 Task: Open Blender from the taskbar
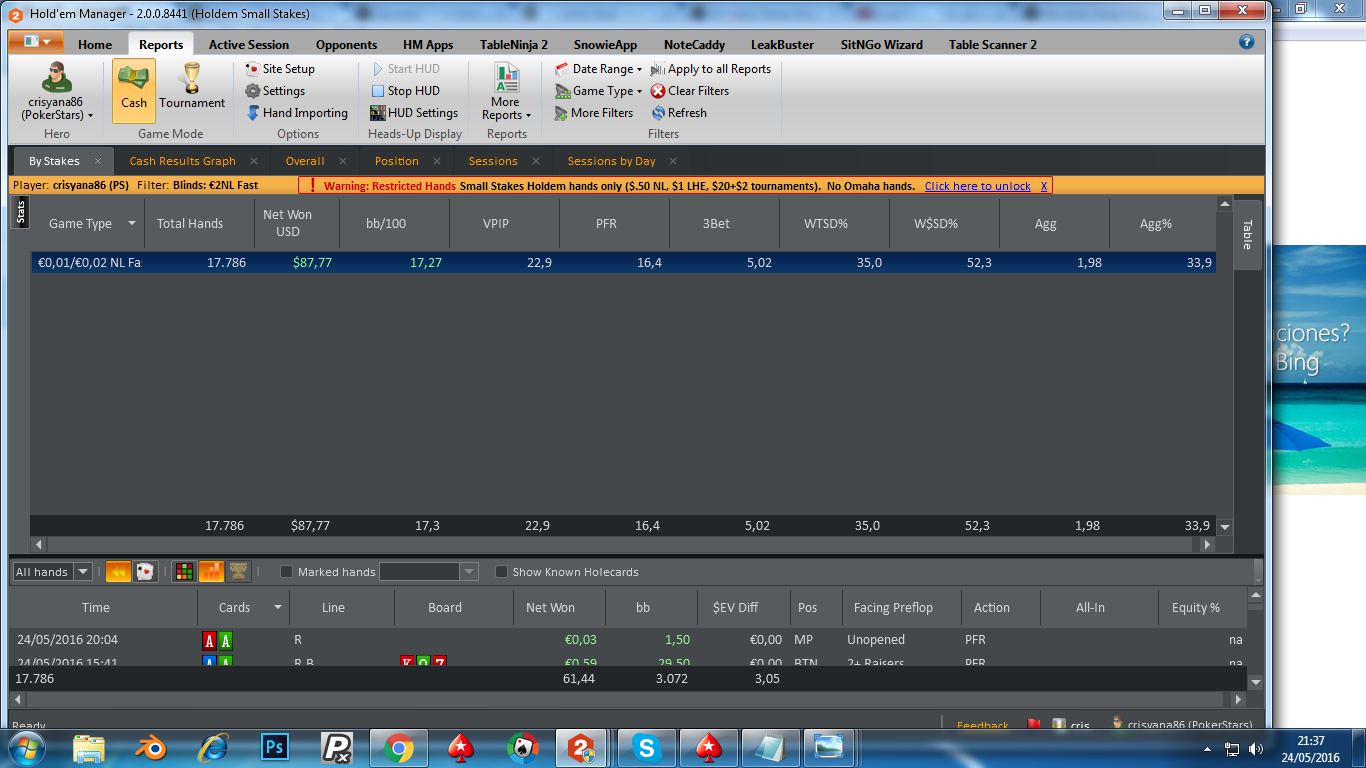coord(150,747)
